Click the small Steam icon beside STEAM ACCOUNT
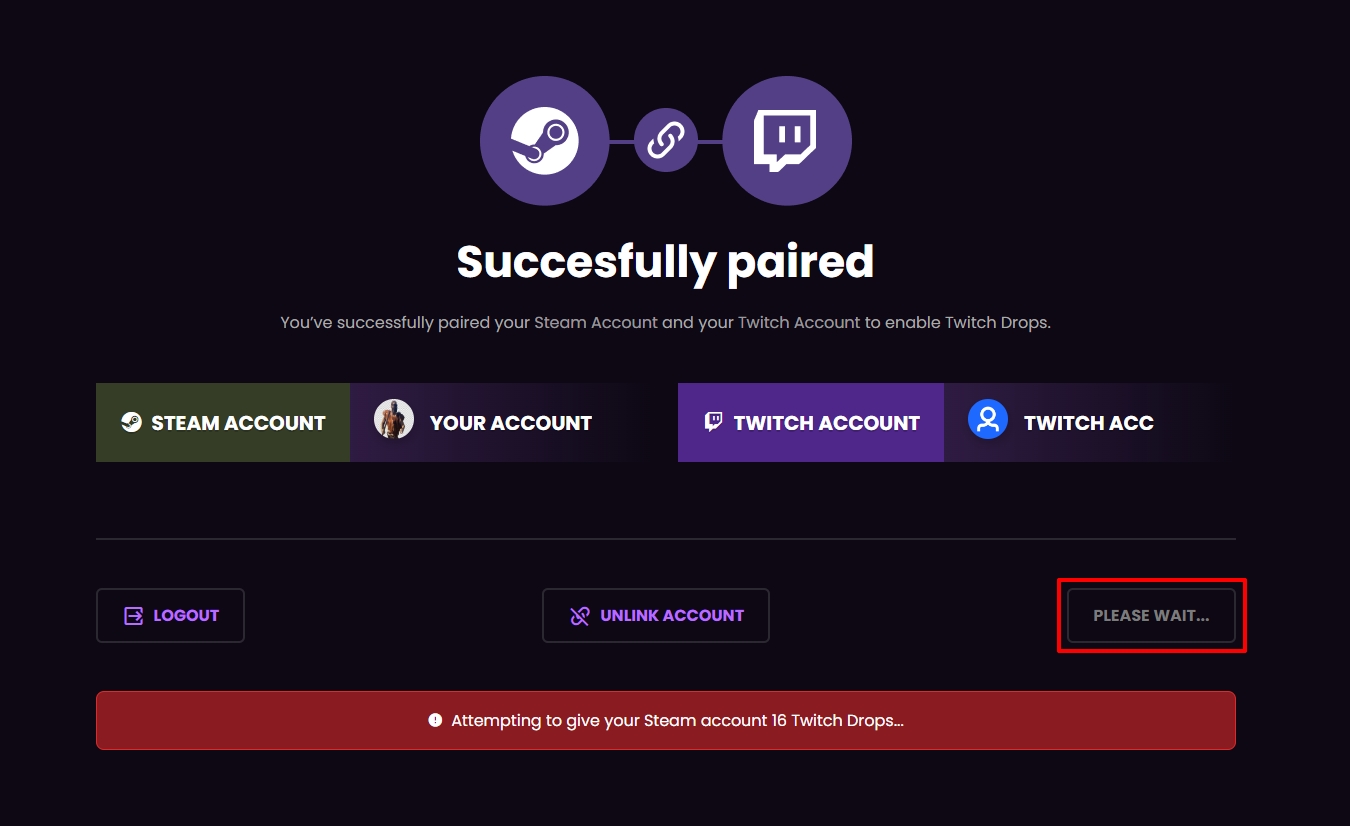Screen dimensions: 1350x826 [131, 422]
